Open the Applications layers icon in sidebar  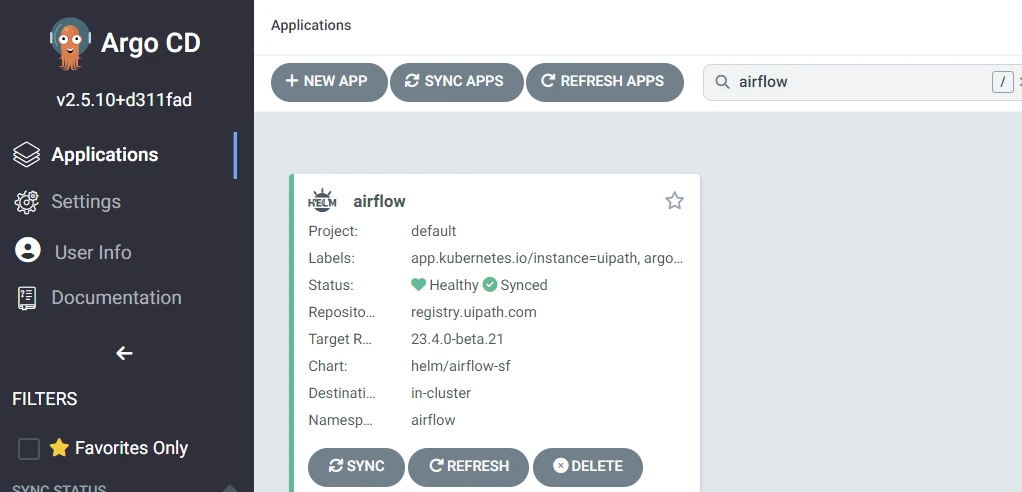click(x=26, y=155)
